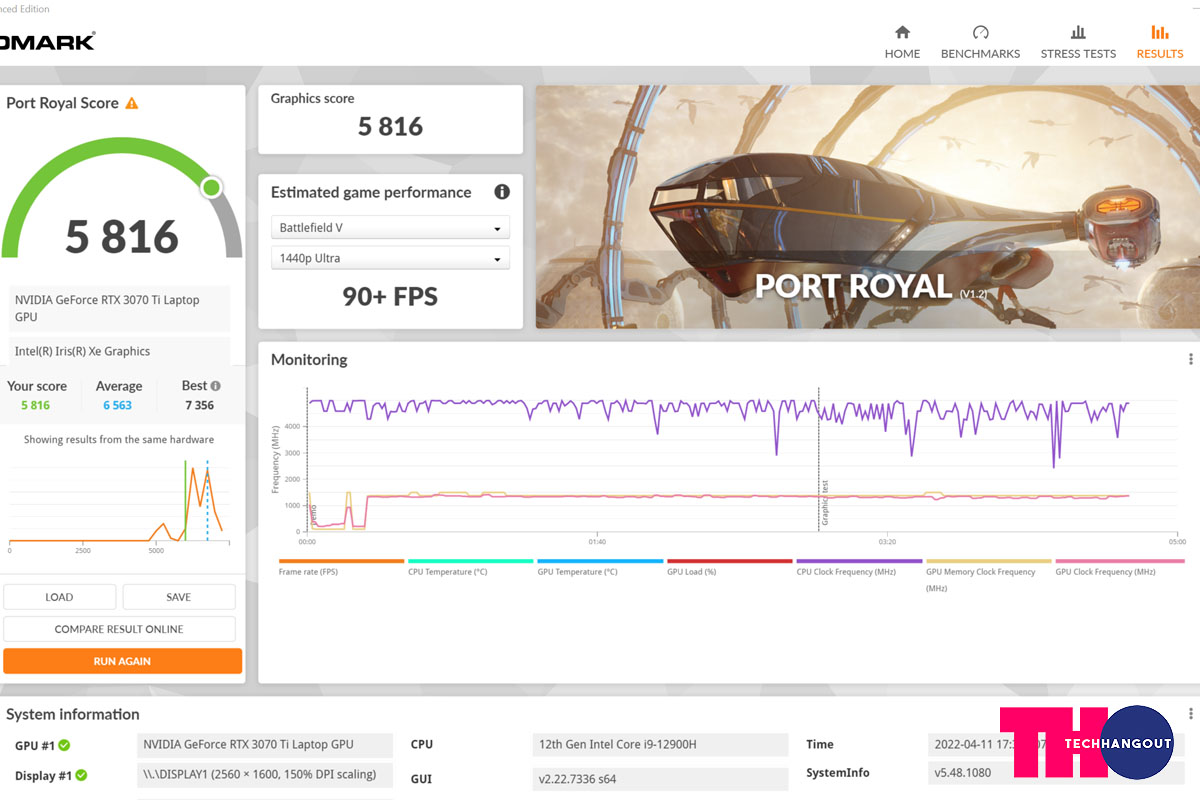Toggle the GPU Temperature legend series

click(x=600, y=567)
